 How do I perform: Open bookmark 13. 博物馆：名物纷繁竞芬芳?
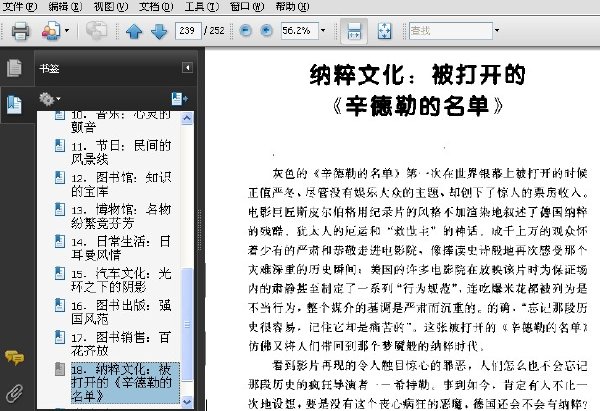pyautogui.click(x=121, y=216)
